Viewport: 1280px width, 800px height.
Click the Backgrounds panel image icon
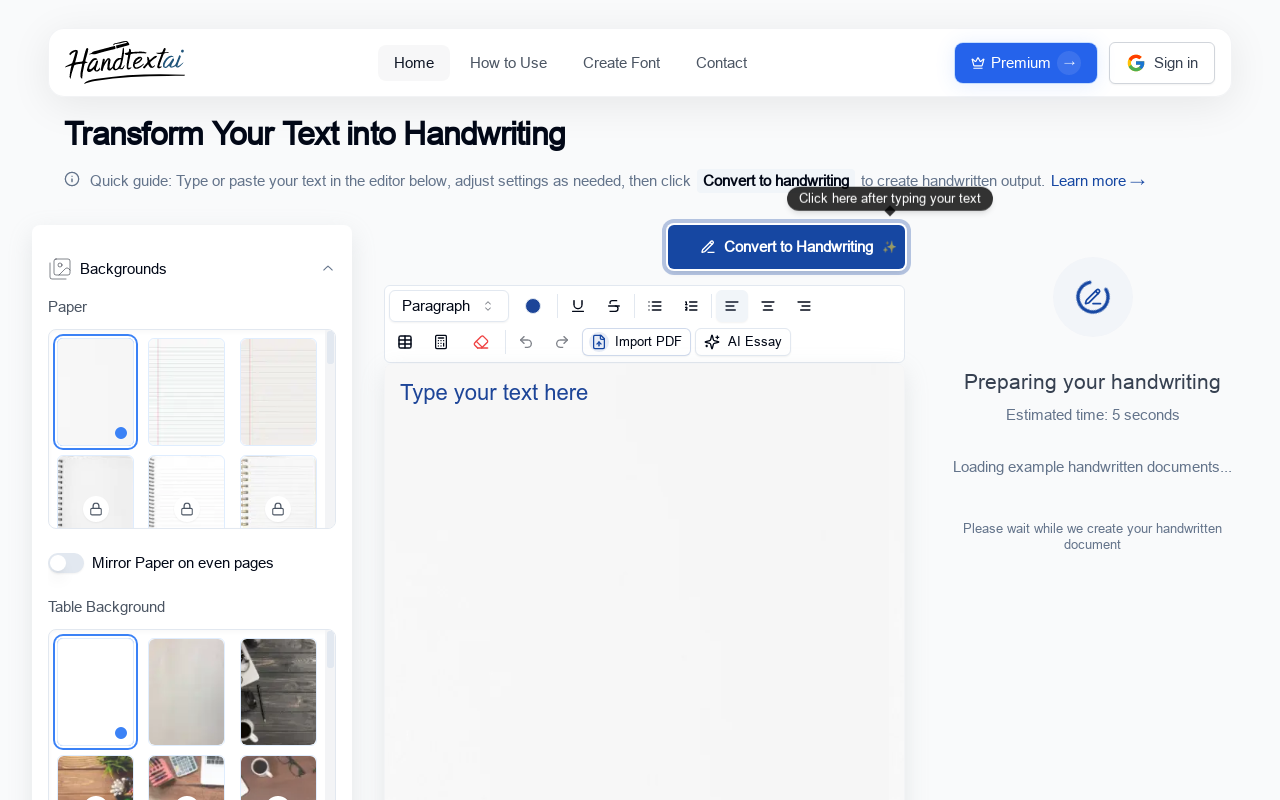[x=60, y=269]
